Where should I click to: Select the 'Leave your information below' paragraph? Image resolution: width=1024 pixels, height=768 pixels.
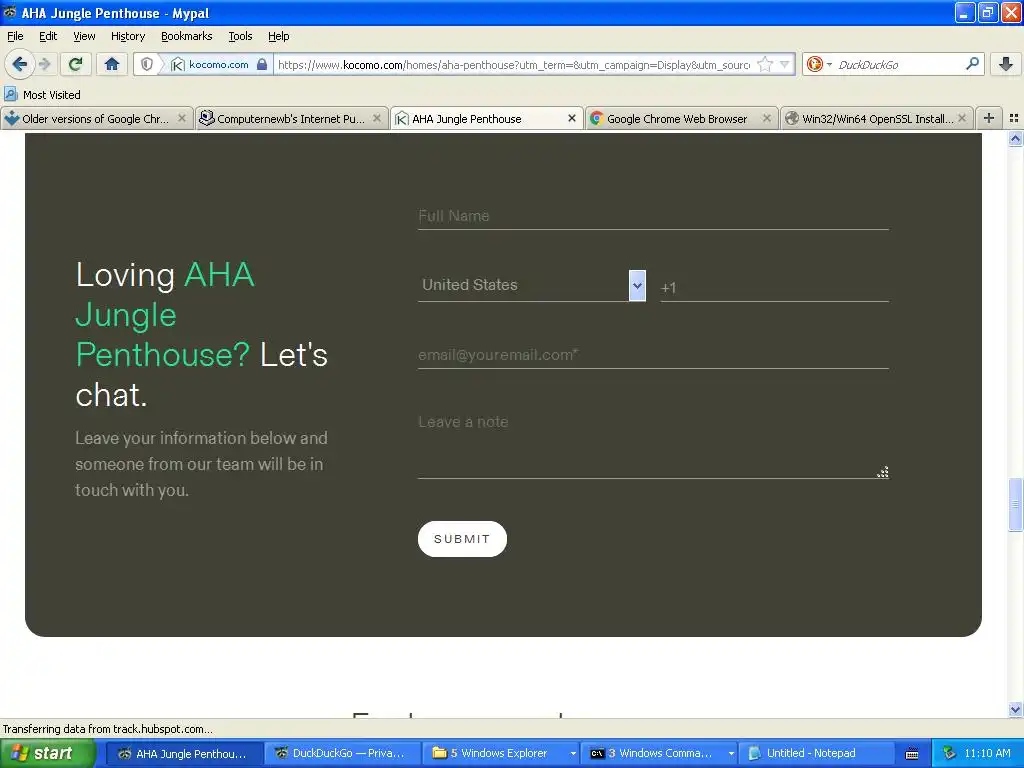point(201,464)
